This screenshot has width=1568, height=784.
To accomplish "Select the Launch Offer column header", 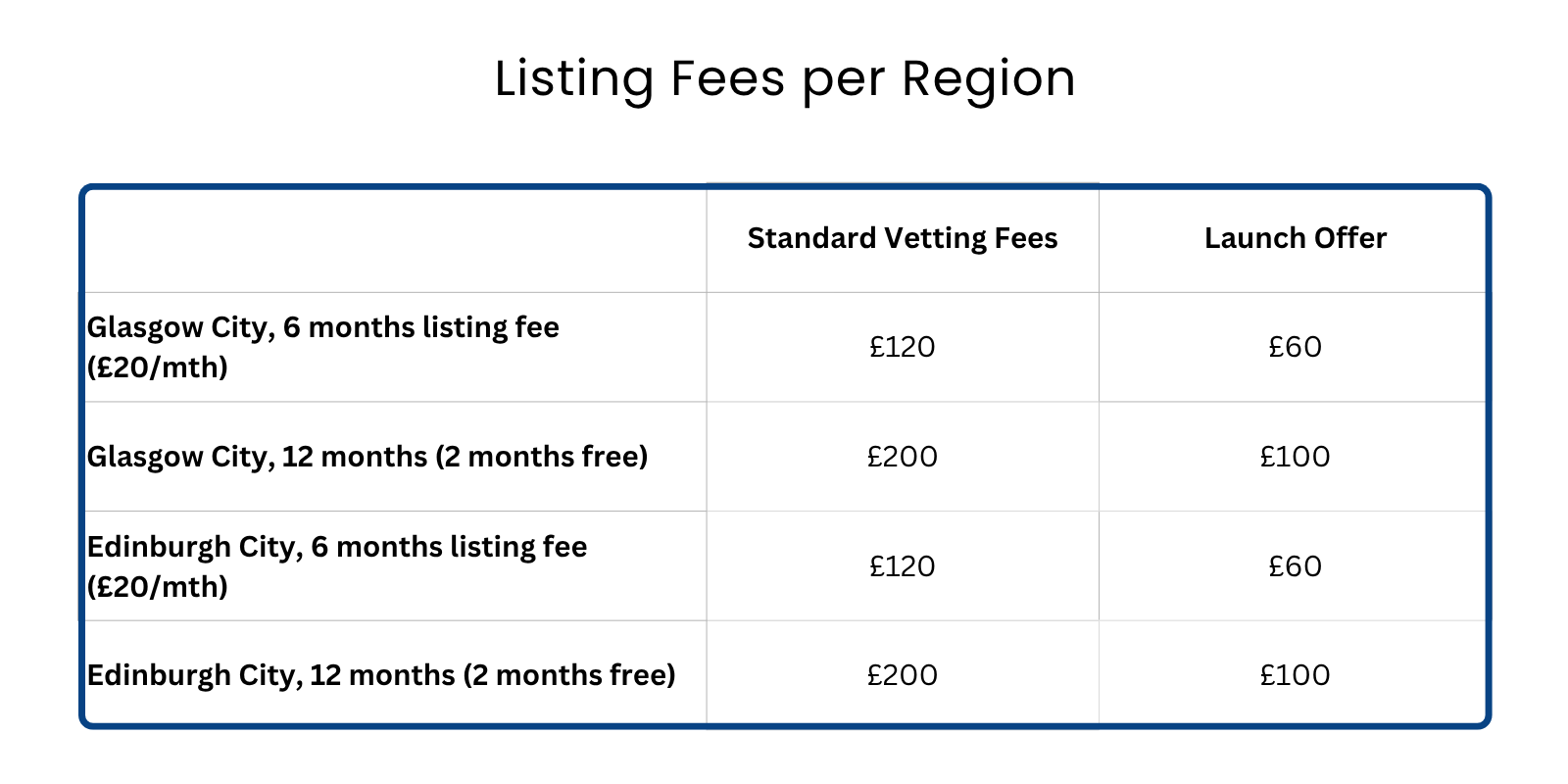I will (x=1296, y=238).
